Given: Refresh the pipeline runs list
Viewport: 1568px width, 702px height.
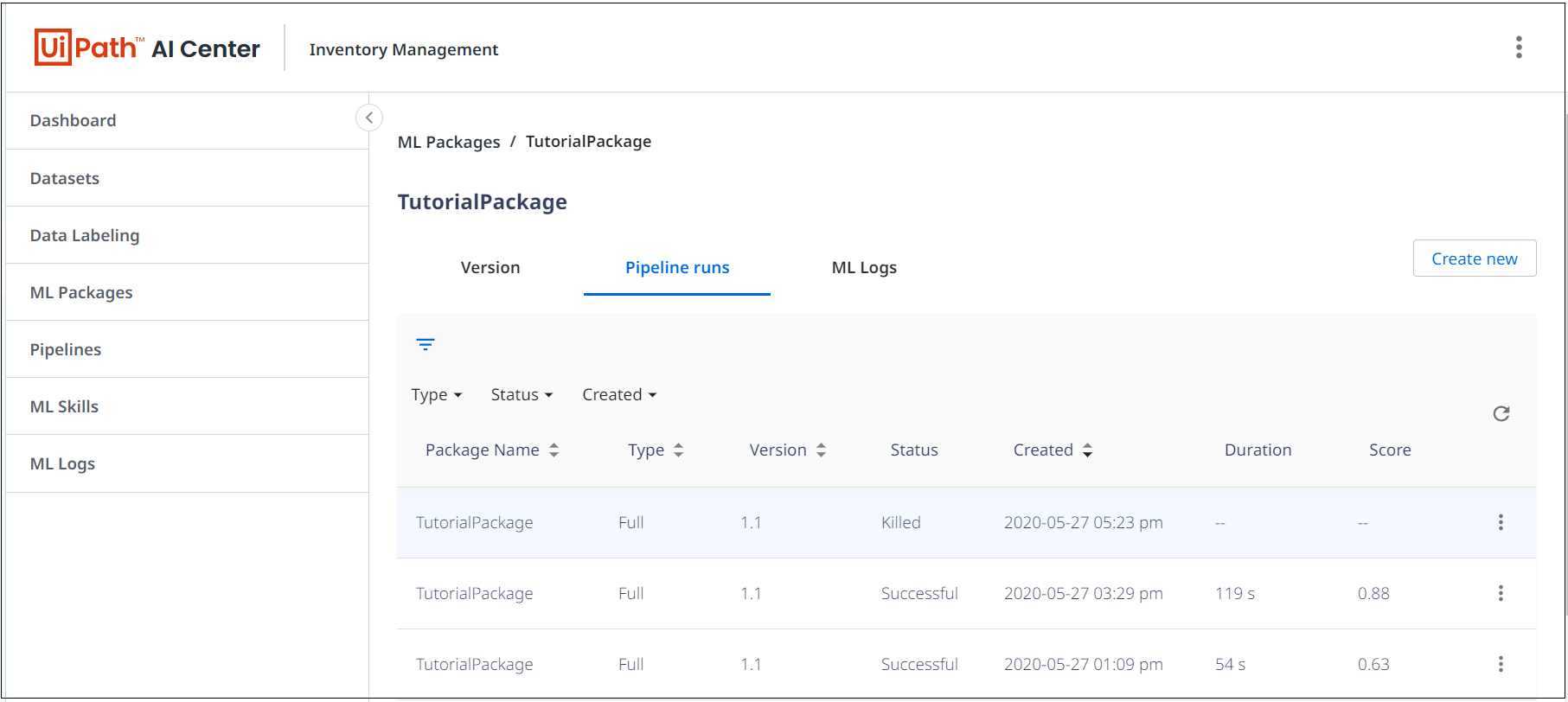Looking at the screenshot, I should 1501,413.
